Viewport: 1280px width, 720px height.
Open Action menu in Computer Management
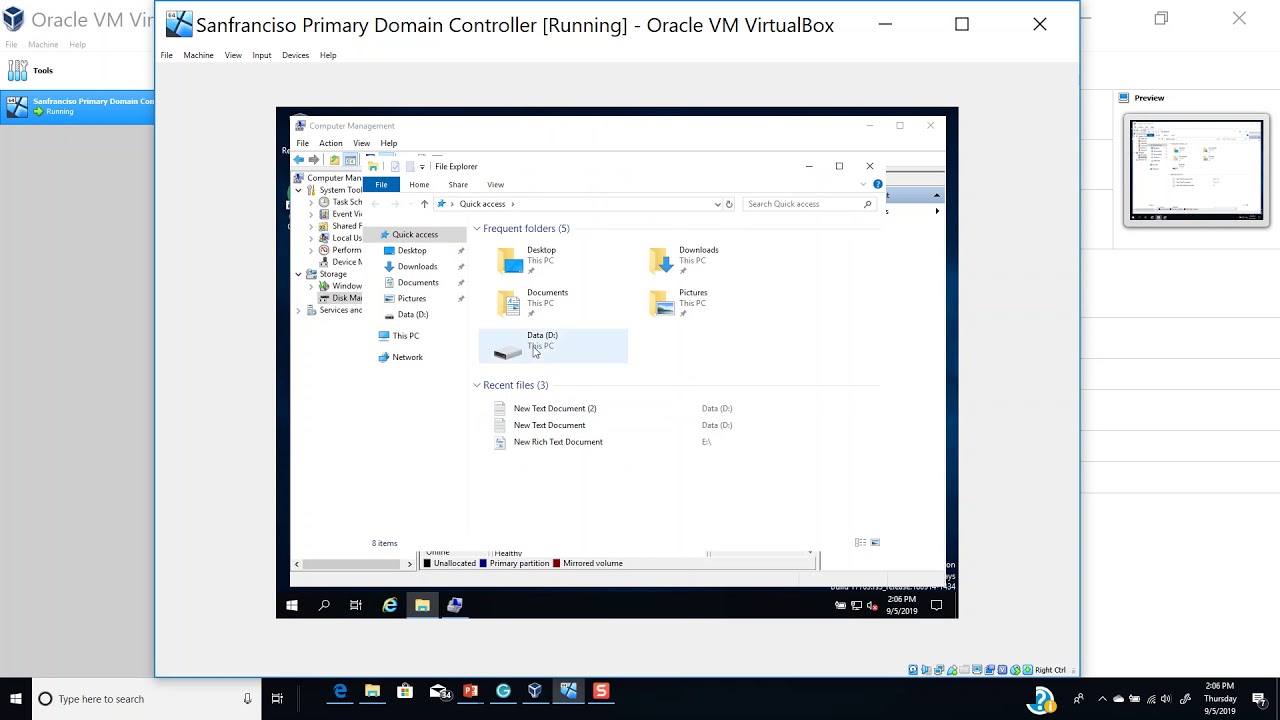coord(330,143)
